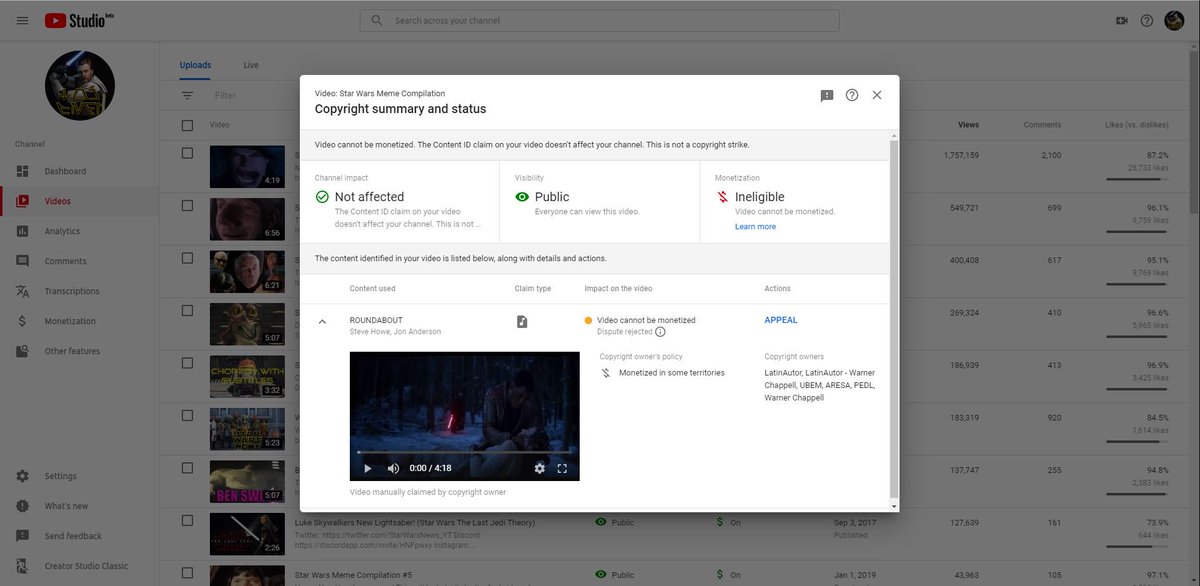Screen dimensions: 1200x586
Task: Check the video with 1,757,159 views
Action: coord(187,153)
